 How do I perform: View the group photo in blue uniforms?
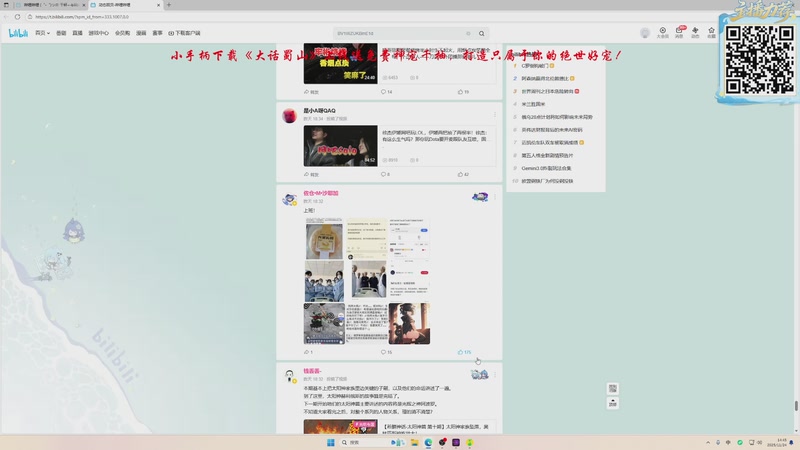(324, 281)
